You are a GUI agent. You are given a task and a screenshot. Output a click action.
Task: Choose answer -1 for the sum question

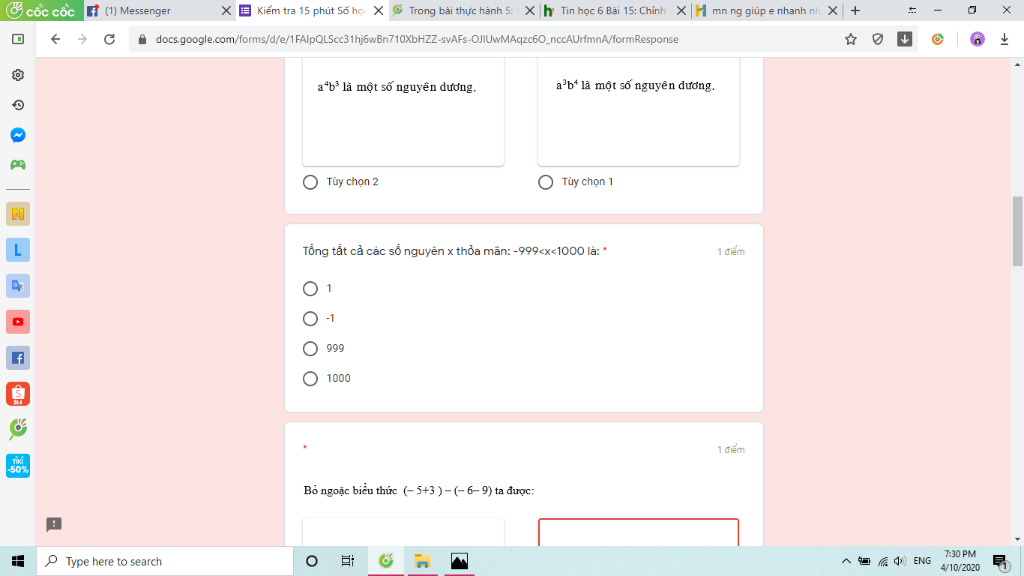click(310, 319)
